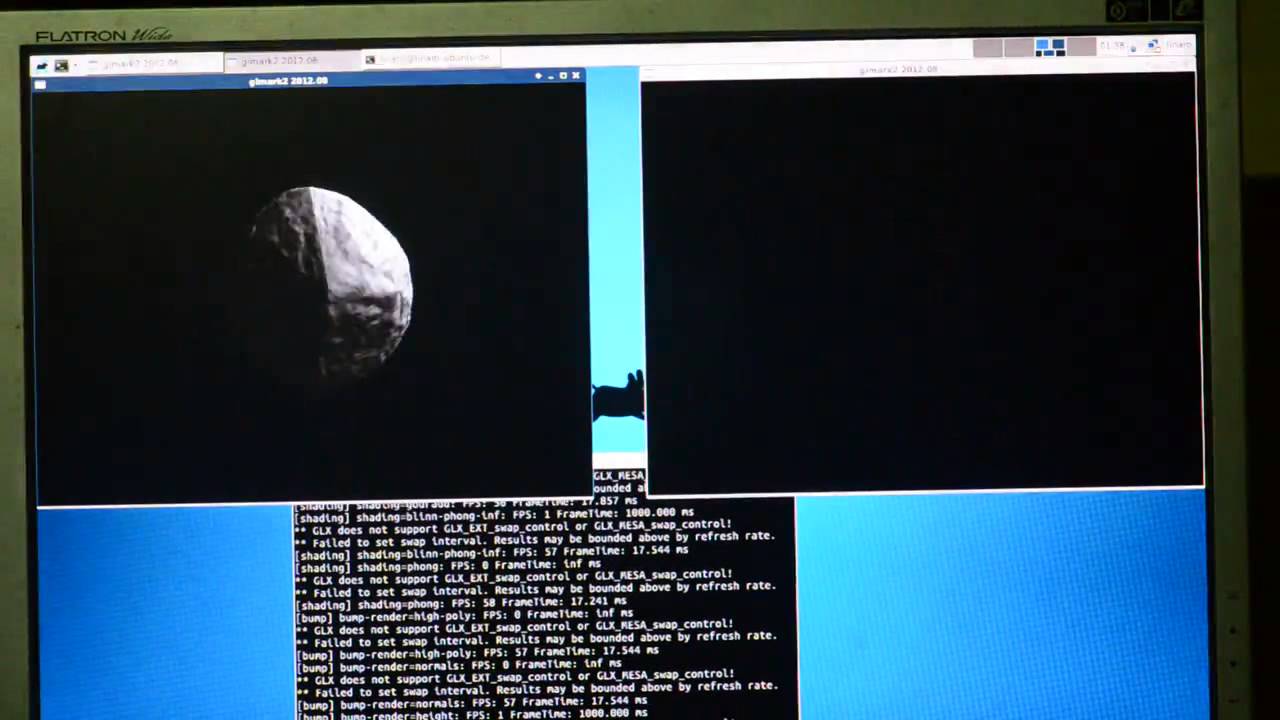Image resolution: width=1280 pixels, height=720 pixels.
Task: Open window menu icon of left glmark2 window
Action: tap(40, 84)
